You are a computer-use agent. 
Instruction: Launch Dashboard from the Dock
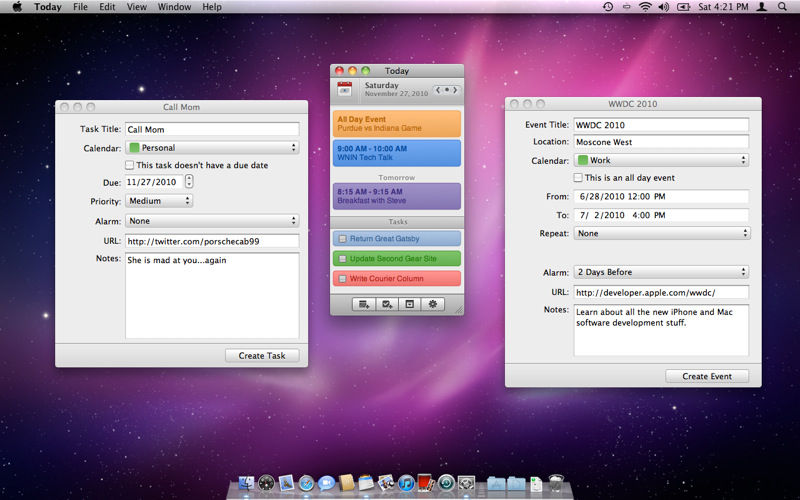(266, 482)
